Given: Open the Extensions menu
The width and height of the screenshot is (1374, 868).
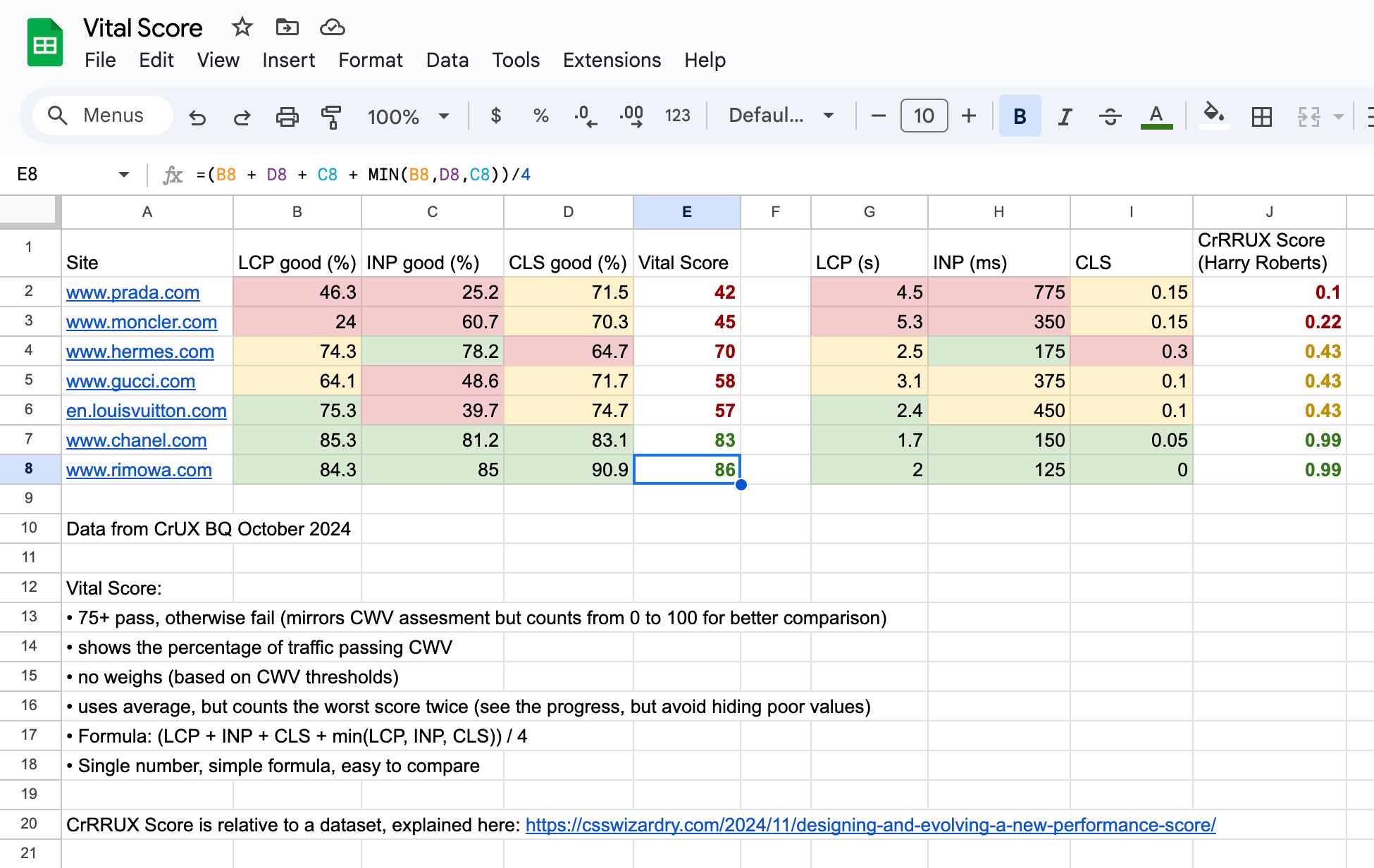Looking at the screenshot, I should [612, 61].
